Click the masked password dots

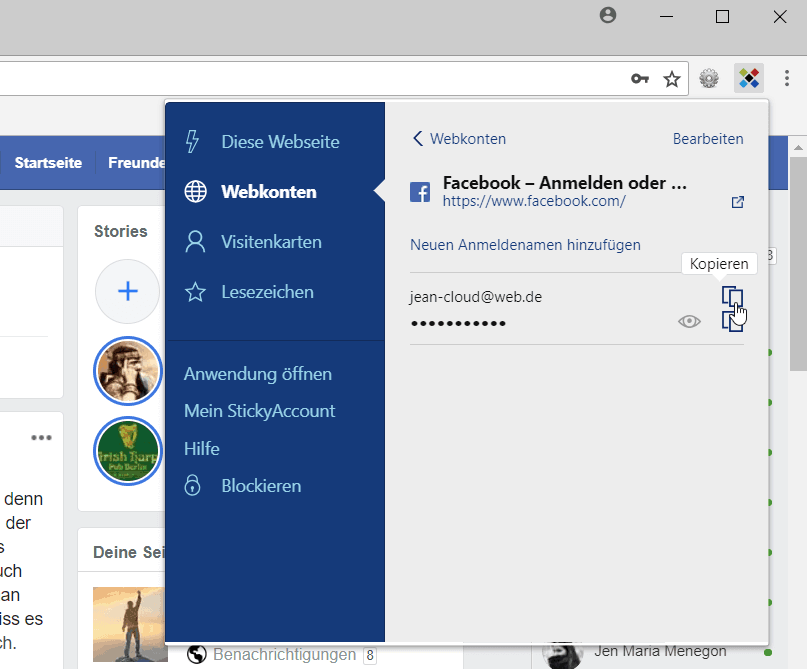pyautogui.click(x=458, y=323)
